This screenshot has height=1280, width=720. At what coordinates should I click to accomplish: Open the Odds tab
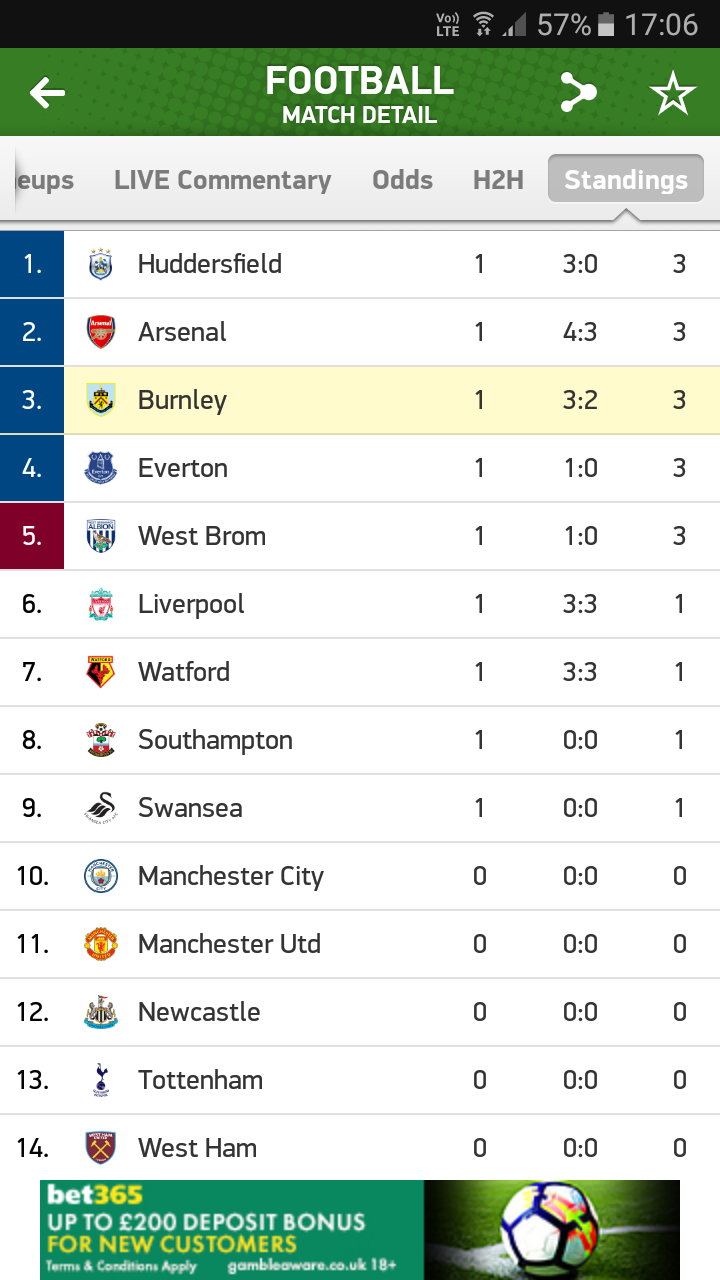[402, 180]
